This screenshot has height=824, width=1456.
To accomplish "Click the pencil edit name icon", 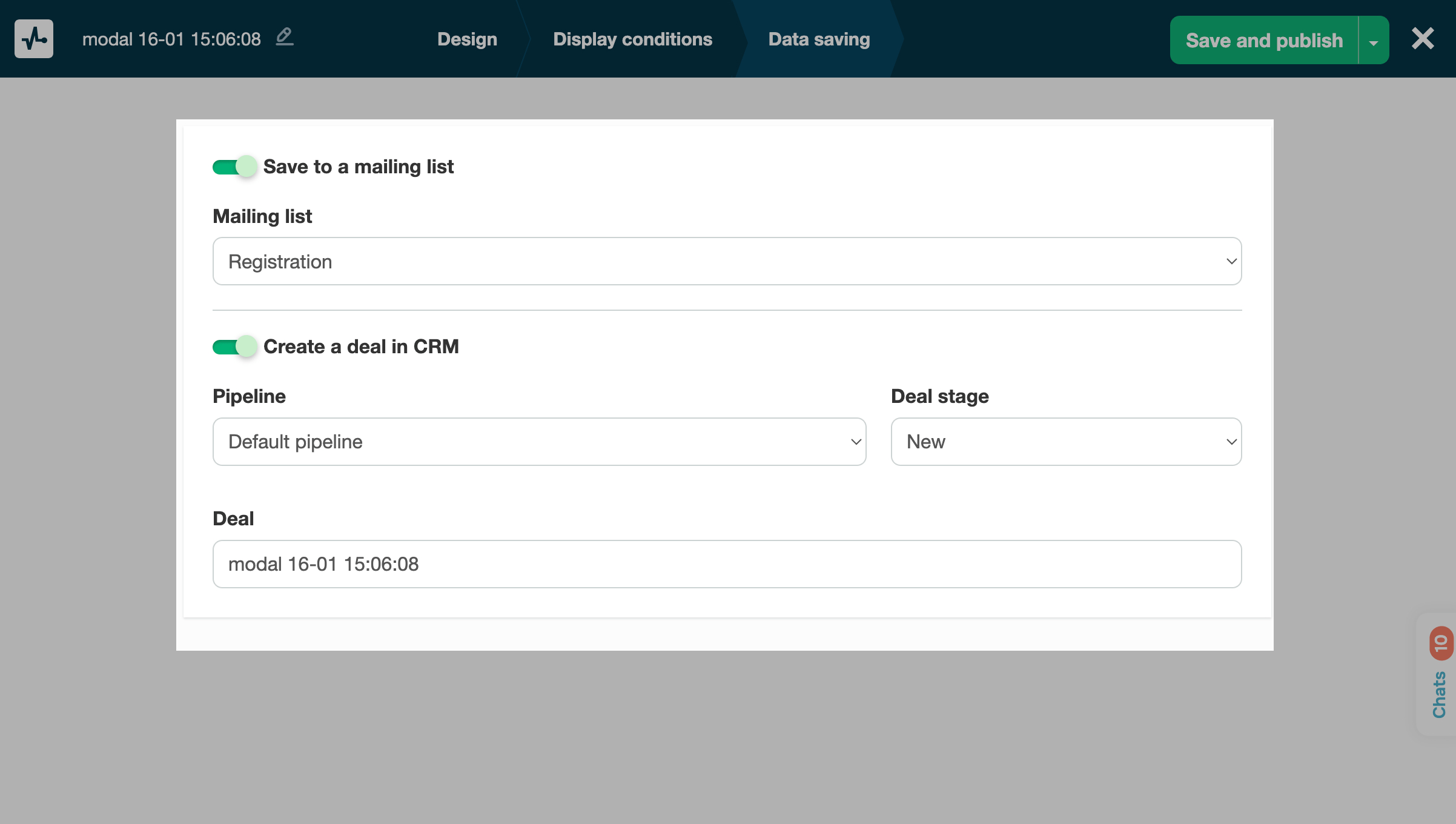I will click(284, 37).
